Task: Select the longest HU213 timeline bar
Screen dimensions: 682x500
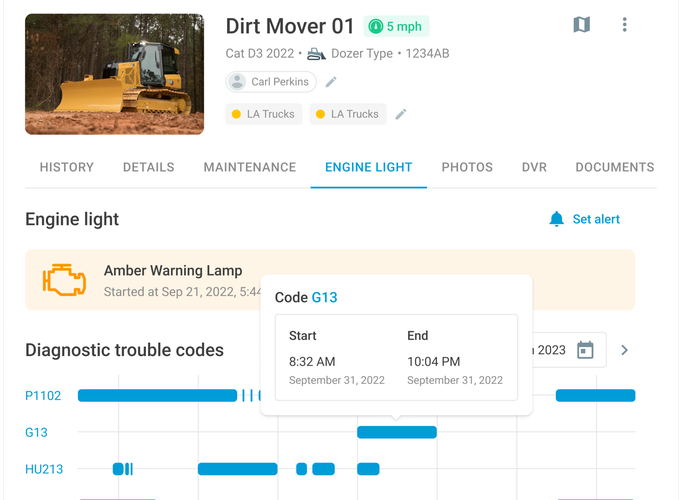Action: (237, 469)
